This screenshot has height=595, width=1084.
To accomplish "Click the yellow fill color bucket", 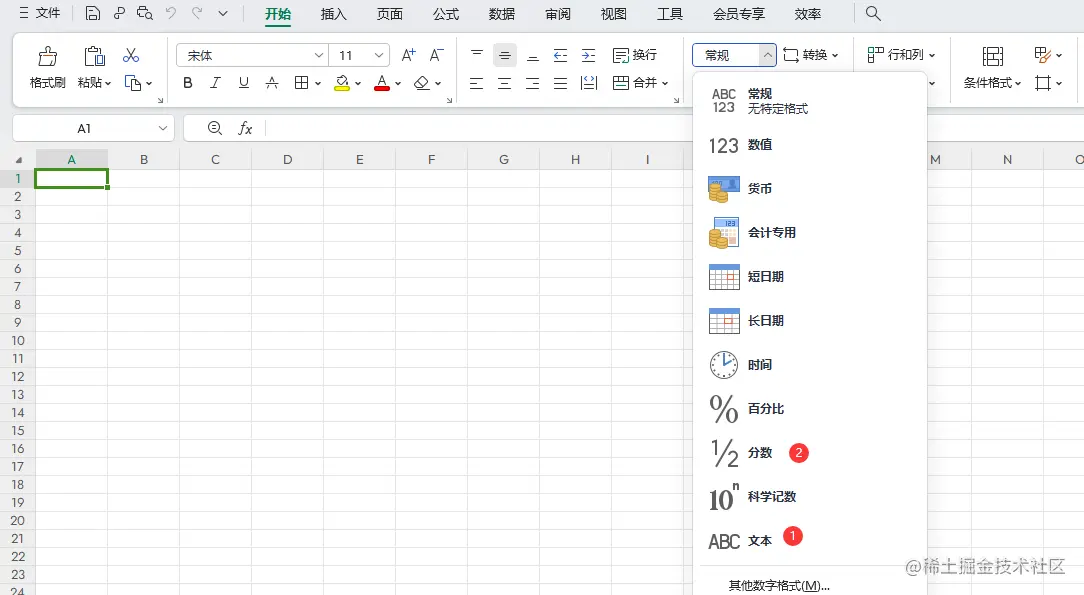I will [342, 83].
